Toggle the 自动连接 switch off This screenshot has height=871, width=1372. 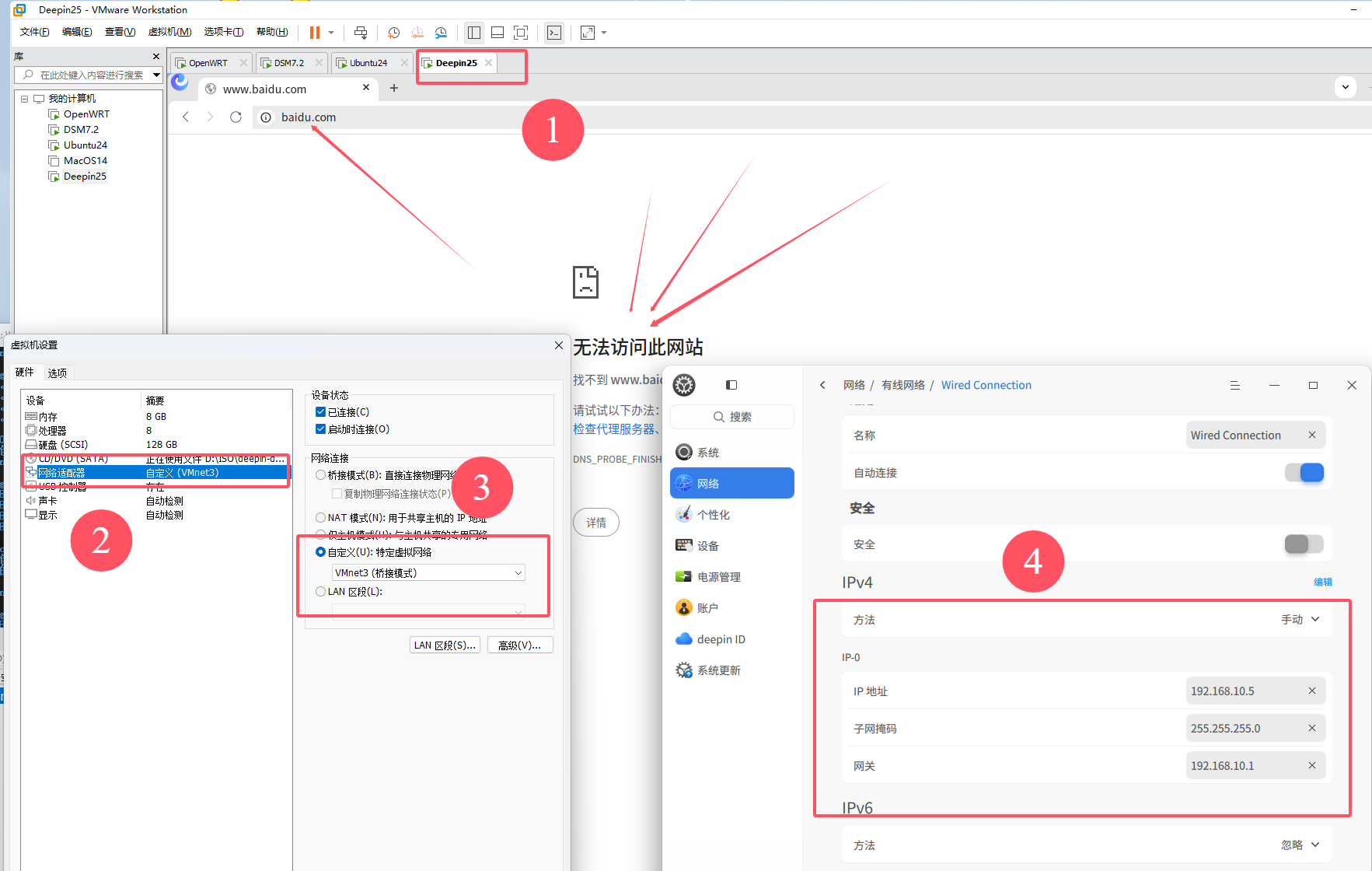pos(1304,473)
